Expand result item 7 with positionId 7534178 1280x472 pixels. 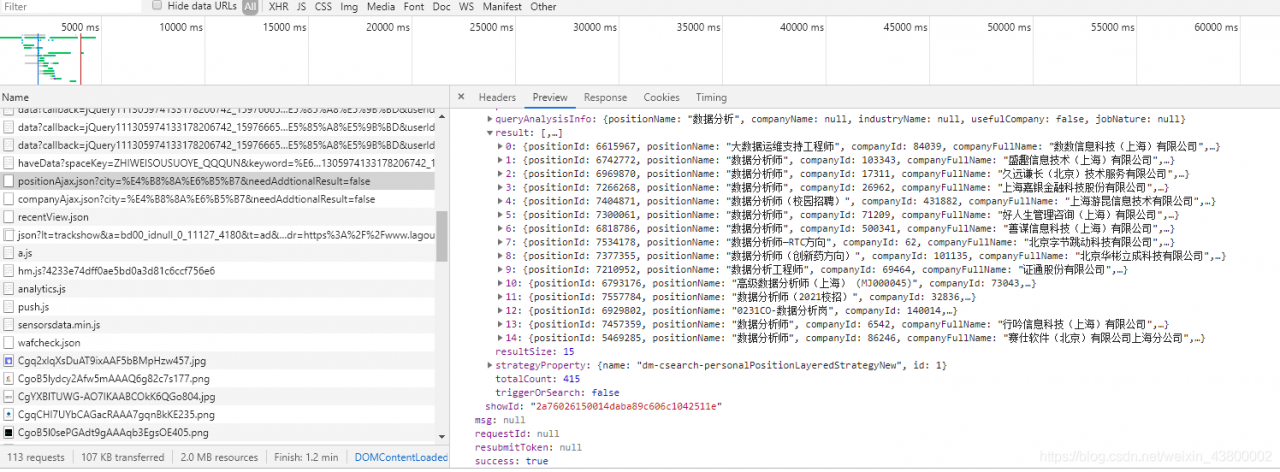(x=500, y=242)
